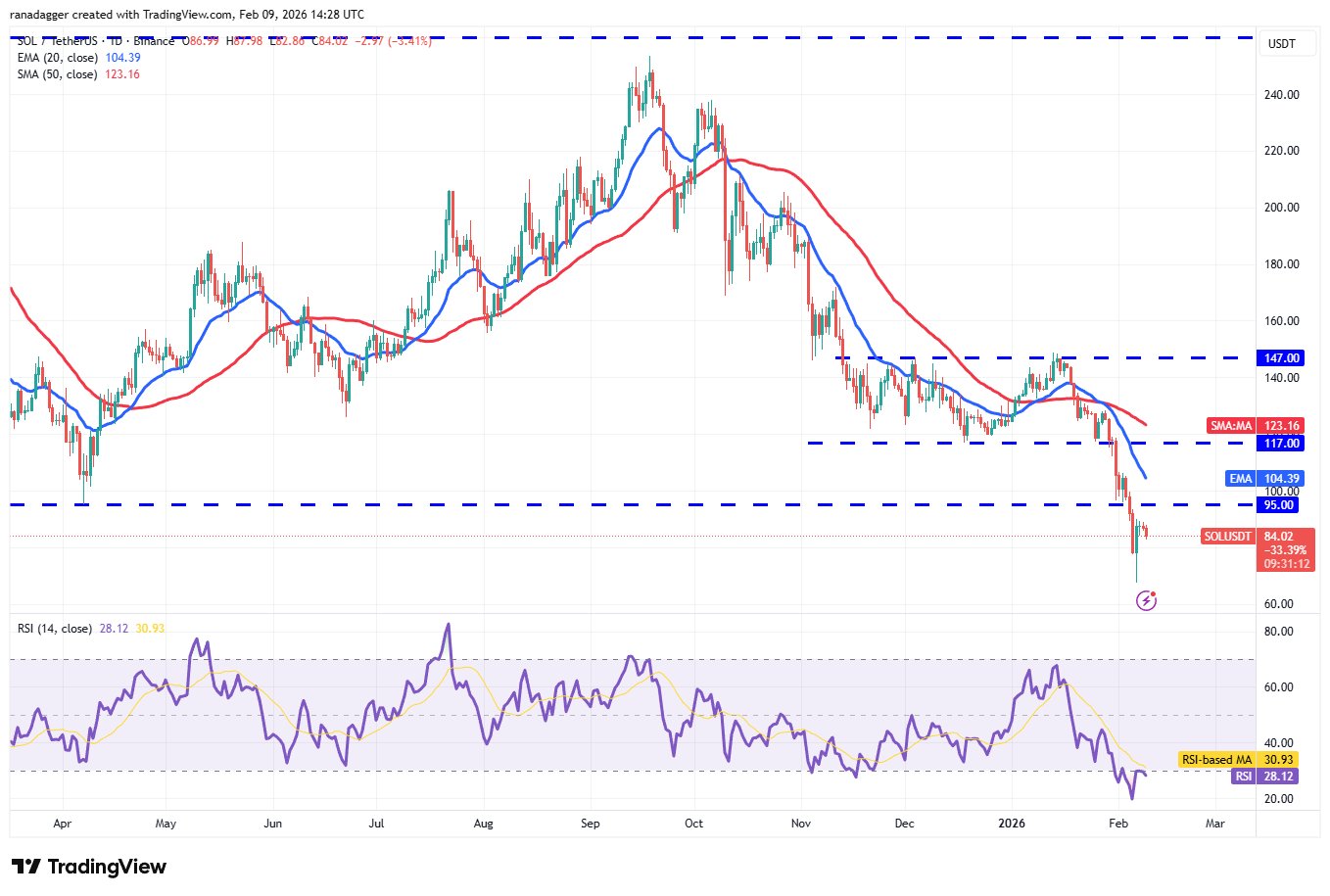Click the 147.00 horizontal line price tag
The width and height of the screenshot is (1330, 896).
(1281, 358)
